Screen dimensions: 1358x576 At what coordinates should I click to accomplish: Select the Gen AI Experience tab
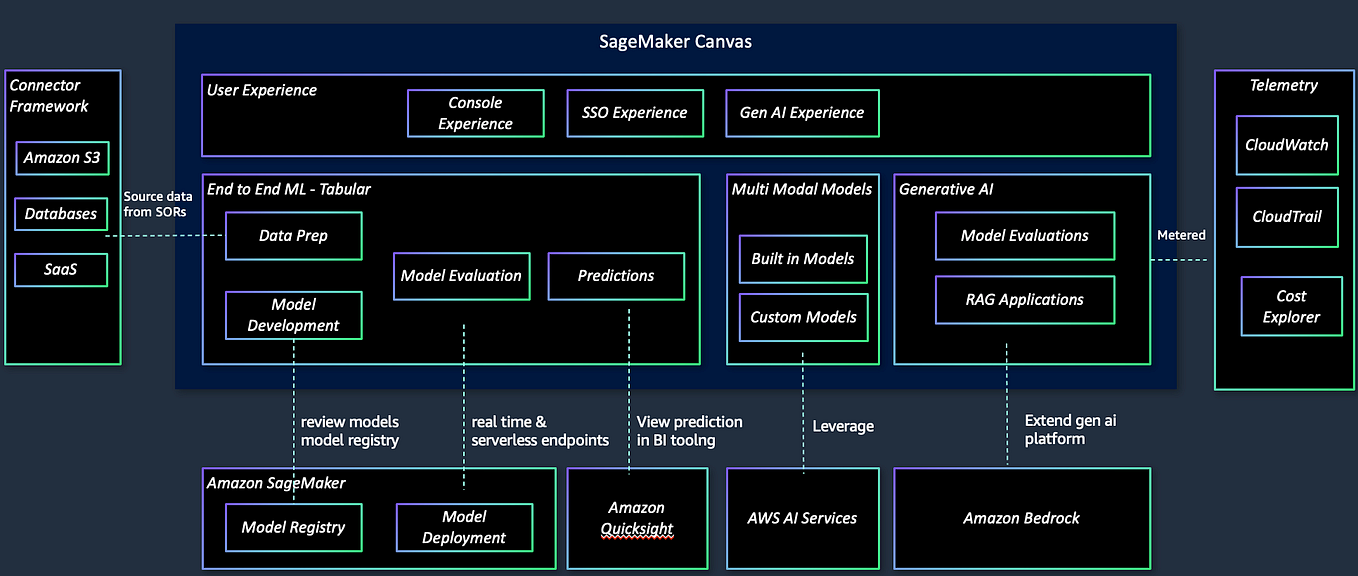point(802,113)
